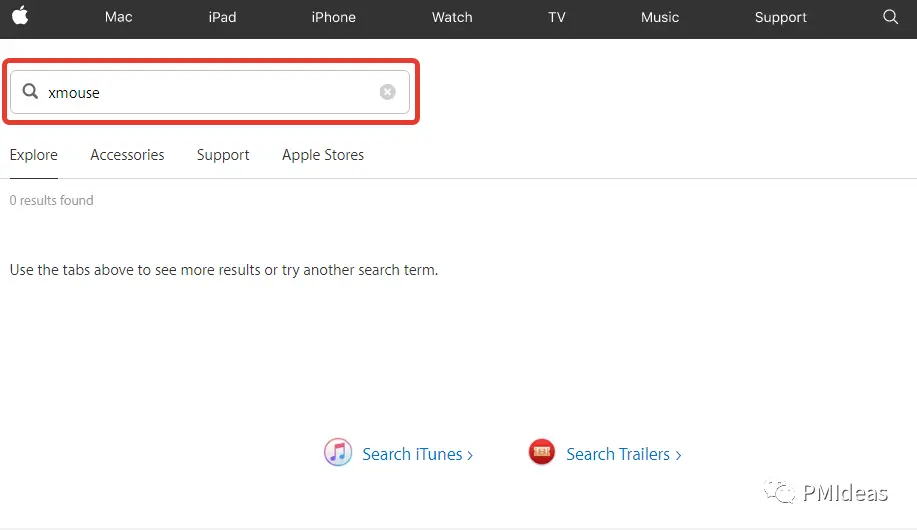Switch to the Support results tab
Viewport: 917px width, 530px height.
coord(223,155)
